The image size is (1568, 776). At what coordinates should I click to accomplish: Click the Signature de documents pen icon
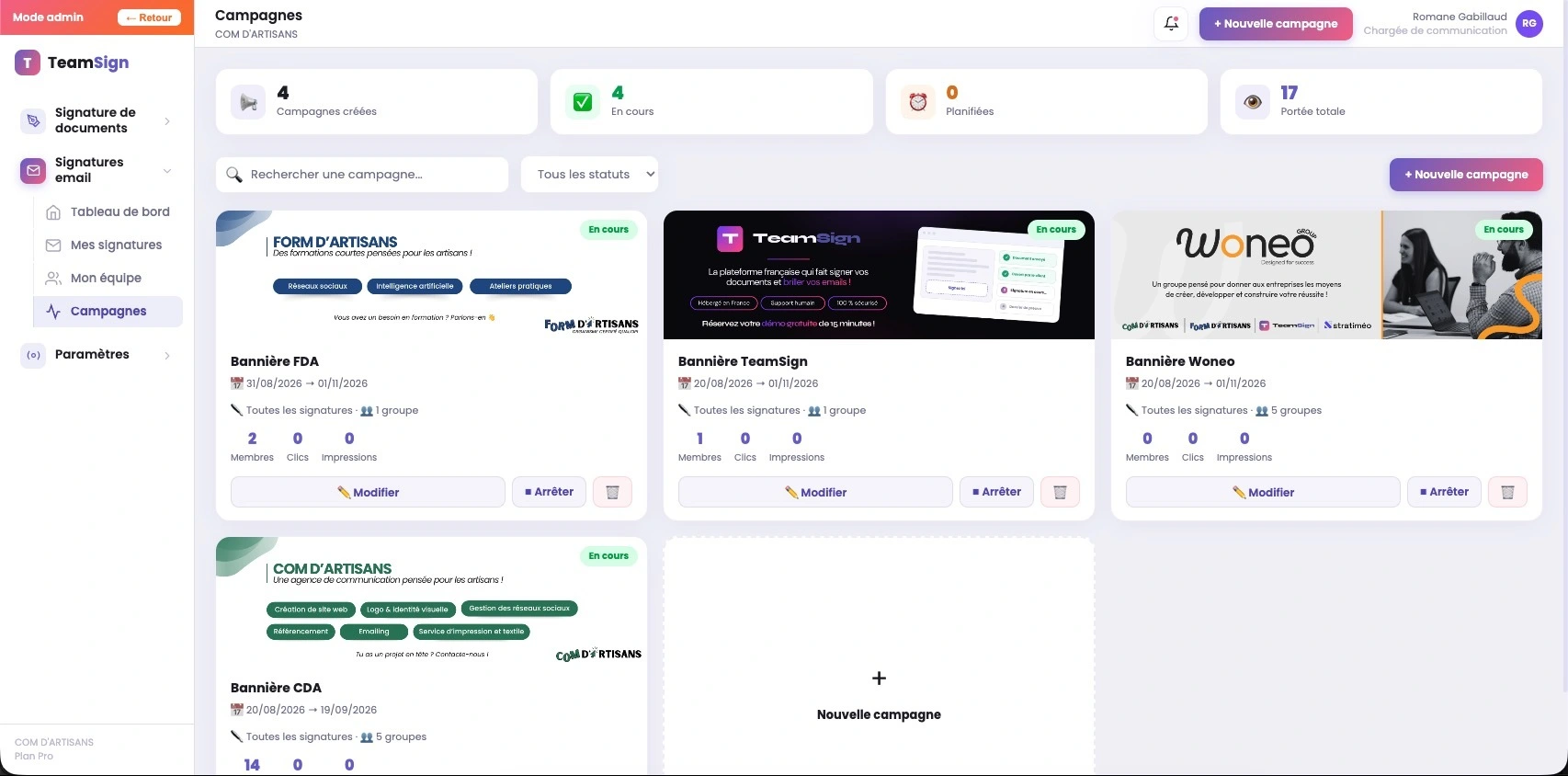[34, 120]
